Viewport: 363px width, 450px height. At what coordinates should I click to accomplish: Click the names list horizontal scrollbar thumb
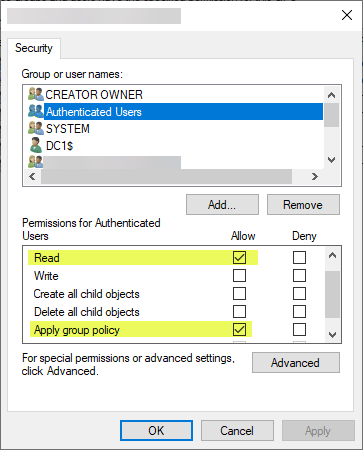[x=167, y=176]
